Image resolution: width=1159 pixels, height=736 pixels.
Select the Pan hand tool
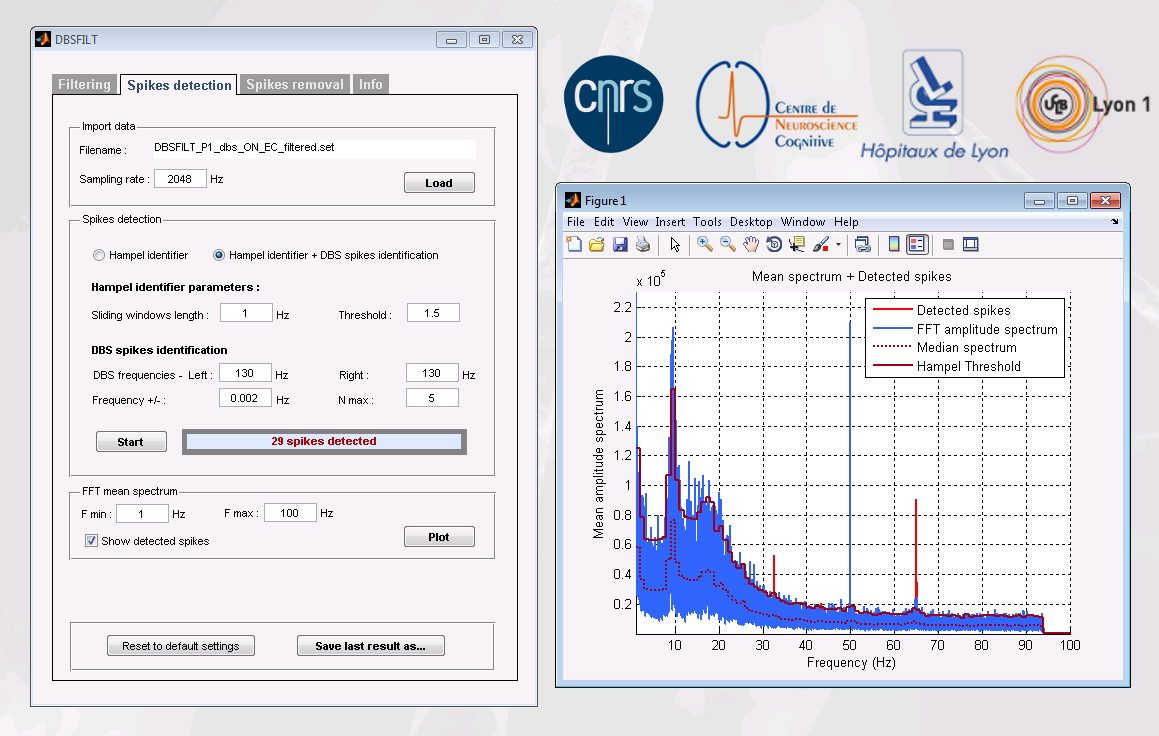click(x=751, y=244)
